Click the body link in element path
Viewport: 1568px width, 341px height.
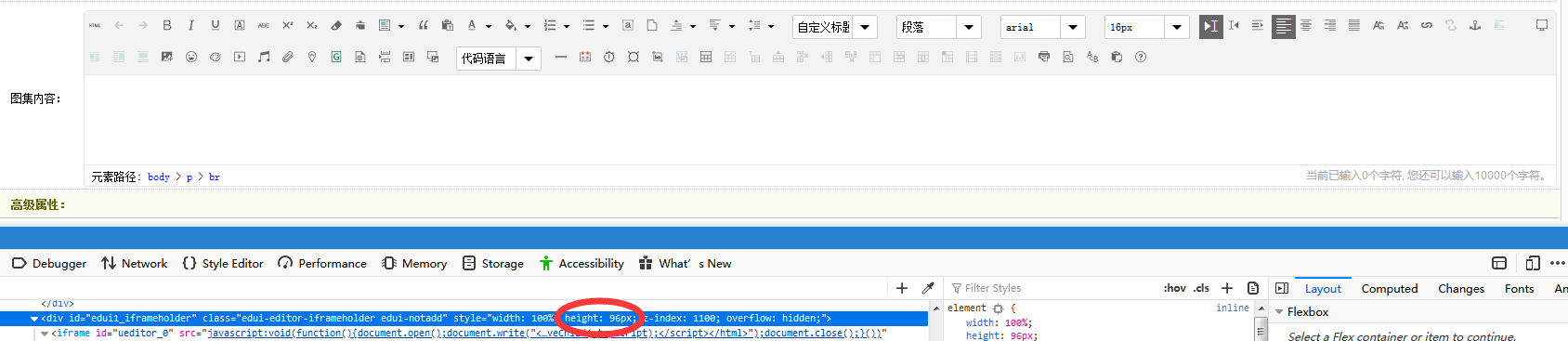click(159, 177)
